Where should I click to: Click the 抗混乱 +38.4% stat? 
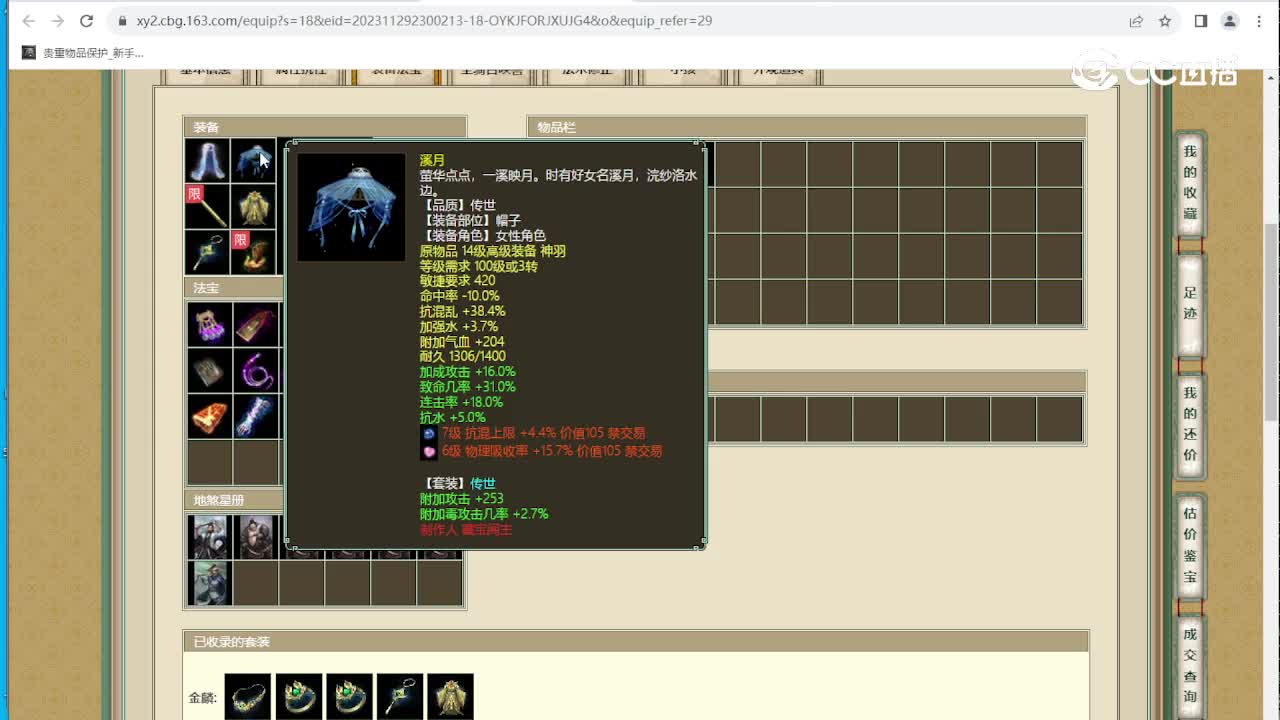(x=463, y=311)
